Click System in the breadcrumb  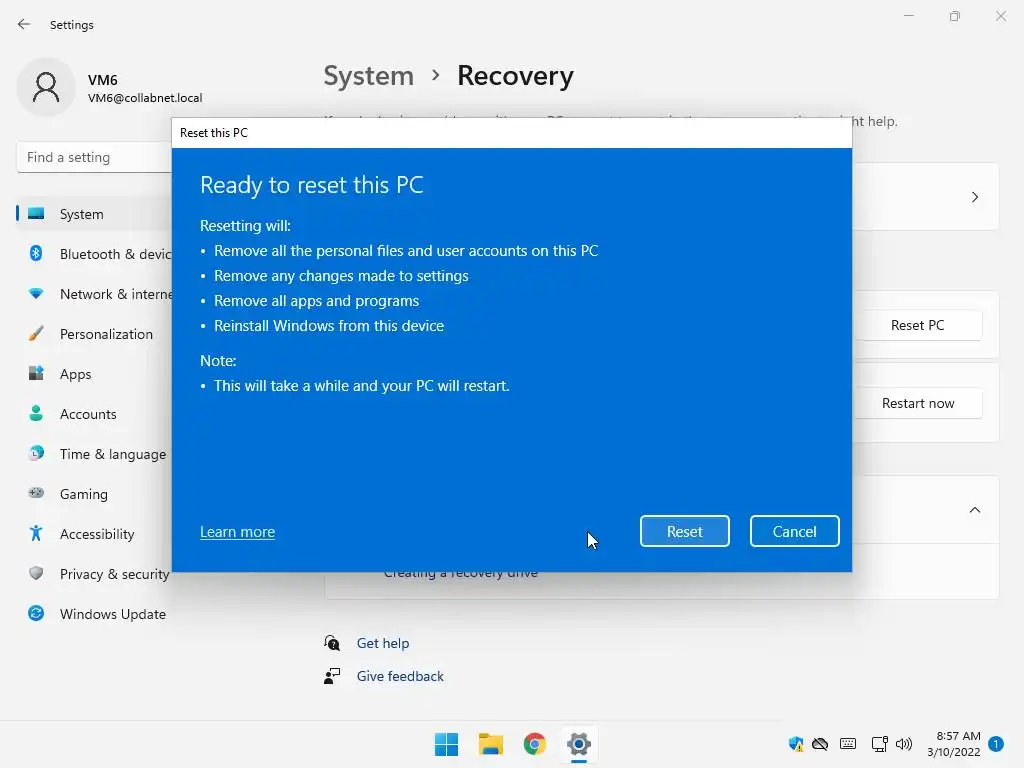pos(369,76)
